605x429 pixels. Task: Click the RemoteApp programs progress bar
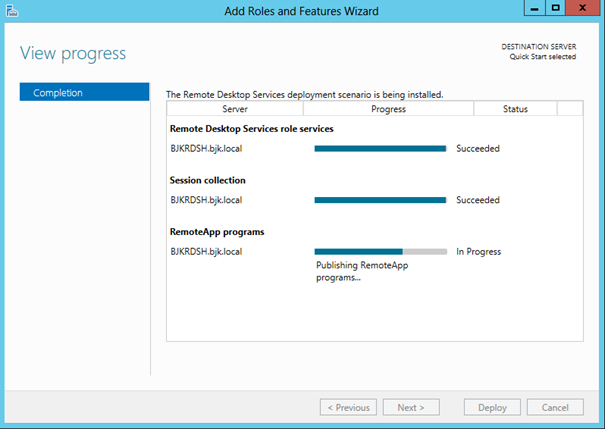tap(380, 252)
